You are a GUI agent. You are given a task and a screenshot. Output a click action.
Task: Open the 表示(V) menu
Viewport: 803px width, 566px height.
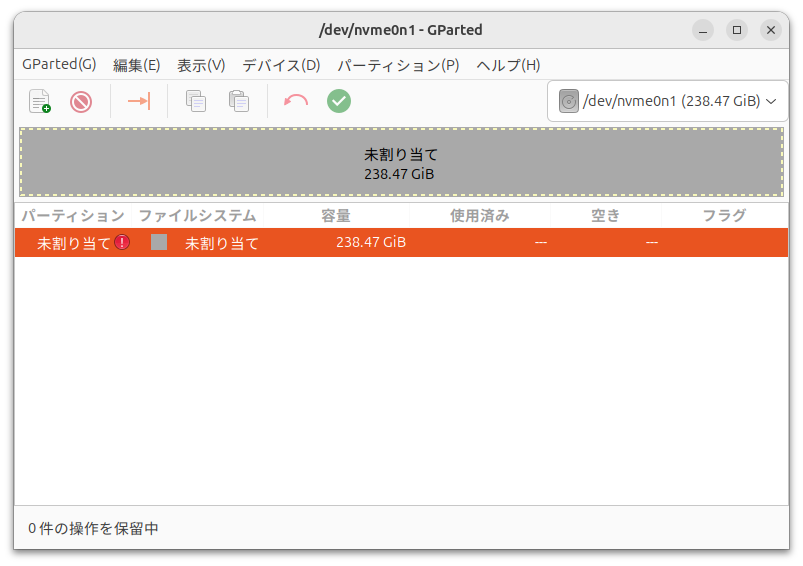click(201, 65)
